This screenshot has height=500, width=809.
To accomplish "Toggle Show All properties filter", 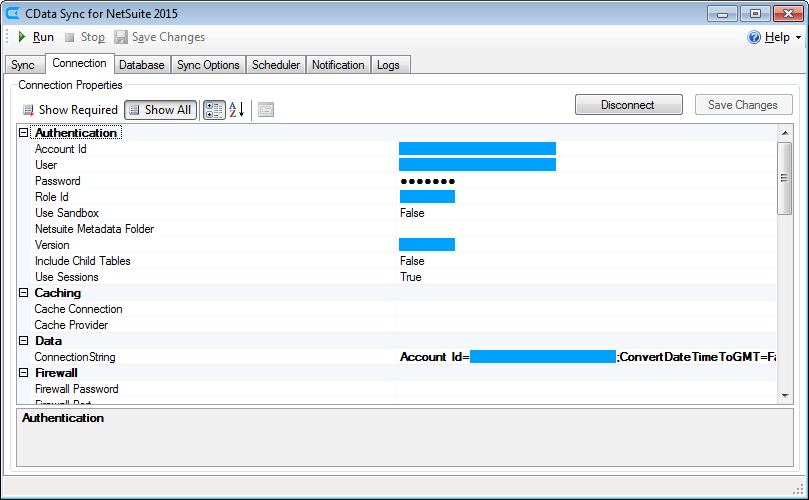I will (160, 110).
